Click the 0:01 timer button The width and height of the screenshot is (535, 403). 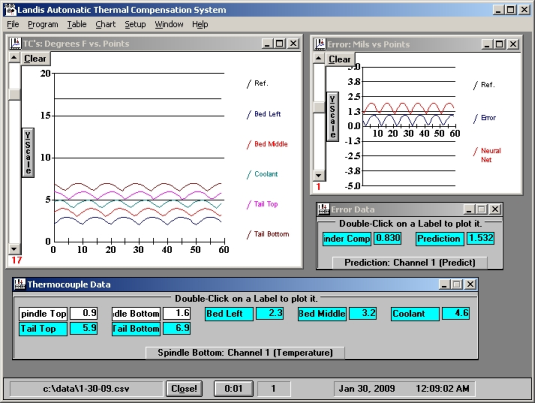234,388
